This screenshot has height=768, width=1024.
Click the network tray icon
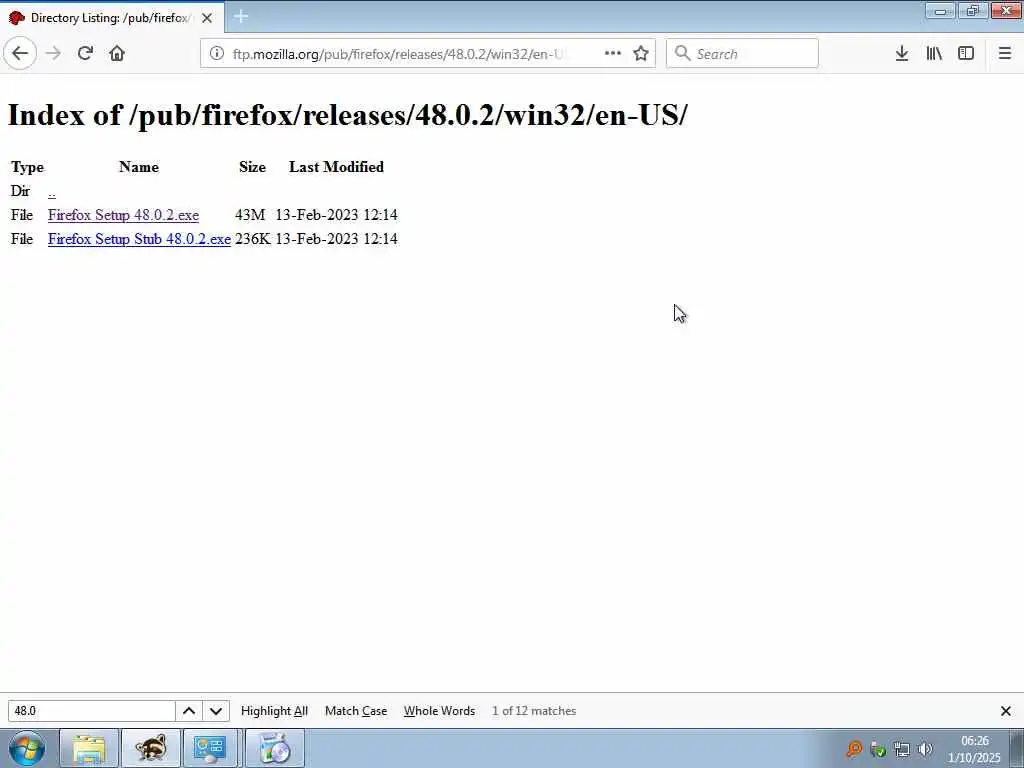coord(902,749)
